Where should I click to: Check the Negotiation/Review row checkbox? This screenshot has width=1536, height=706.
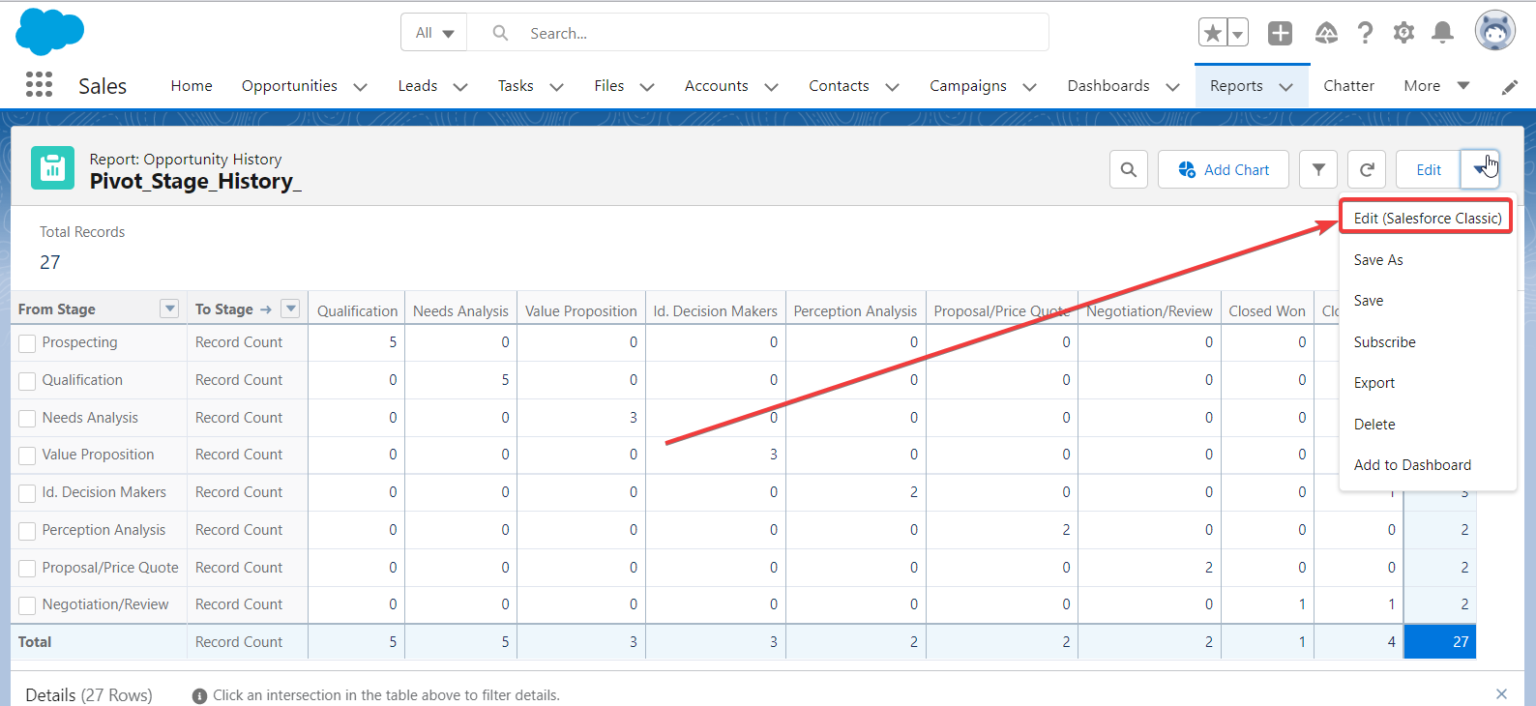pos(26,605)
